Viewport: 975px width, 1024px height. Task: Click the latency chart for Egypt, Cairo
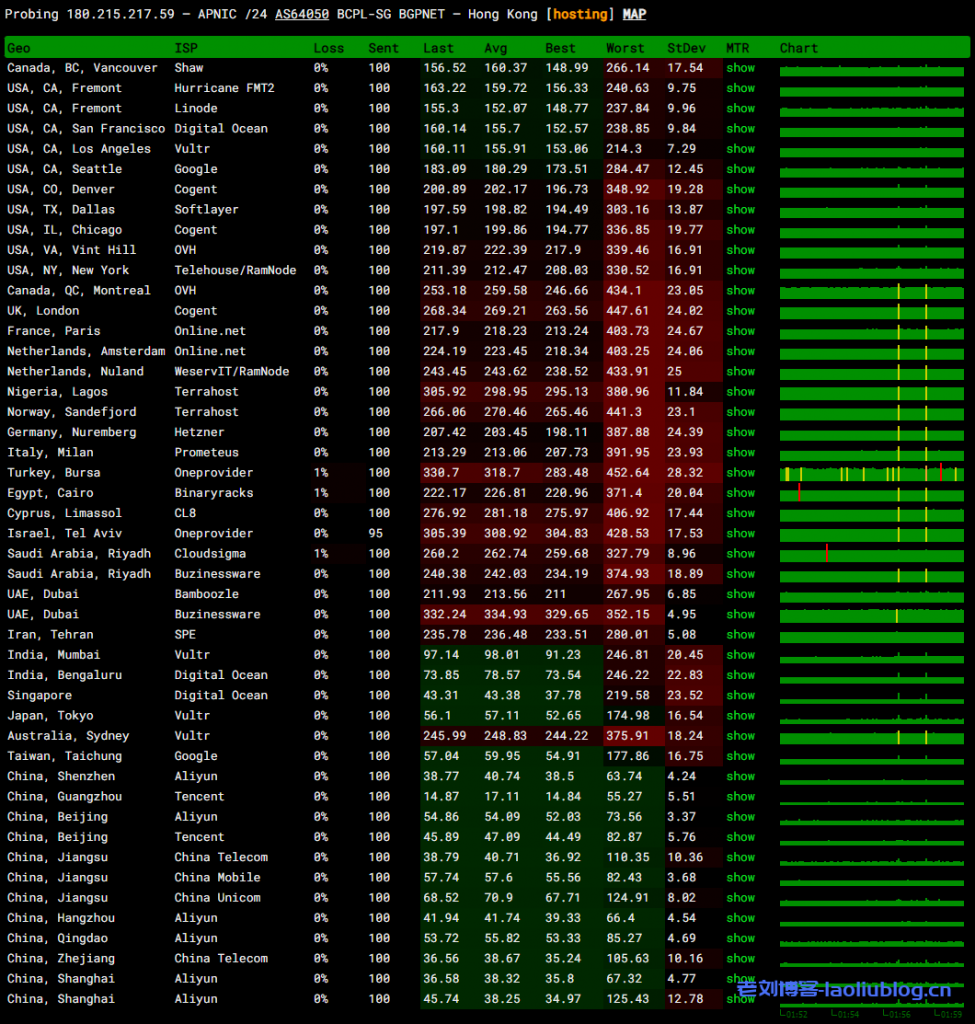pyautogui.click(x=872, y=493)
